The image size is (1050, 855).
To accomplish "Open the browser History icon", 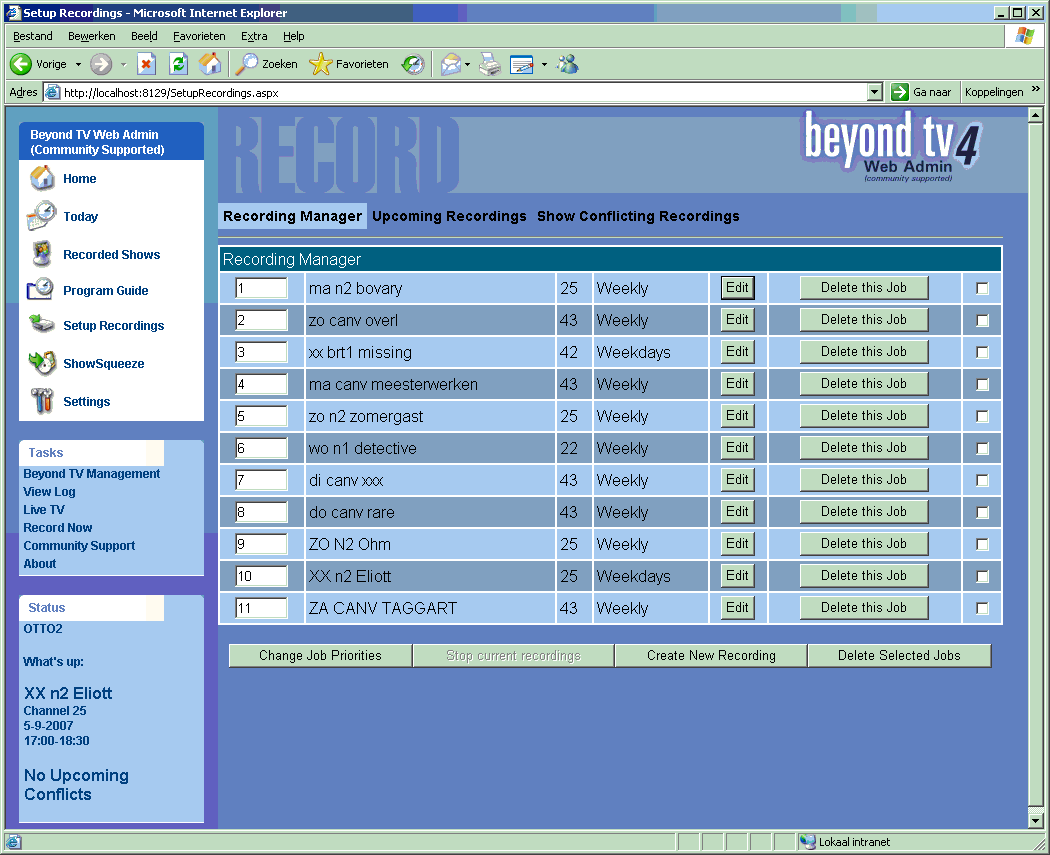I will point(412,64).
